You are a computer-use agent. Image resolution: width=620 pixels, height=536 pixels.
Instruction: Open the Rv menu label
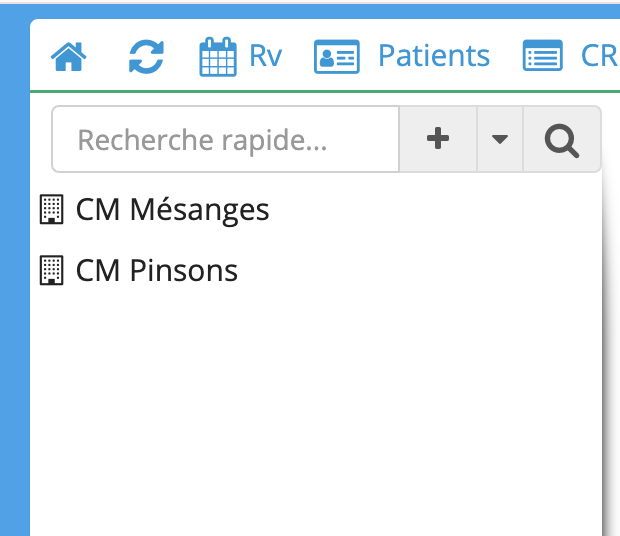tap(266, 56)
